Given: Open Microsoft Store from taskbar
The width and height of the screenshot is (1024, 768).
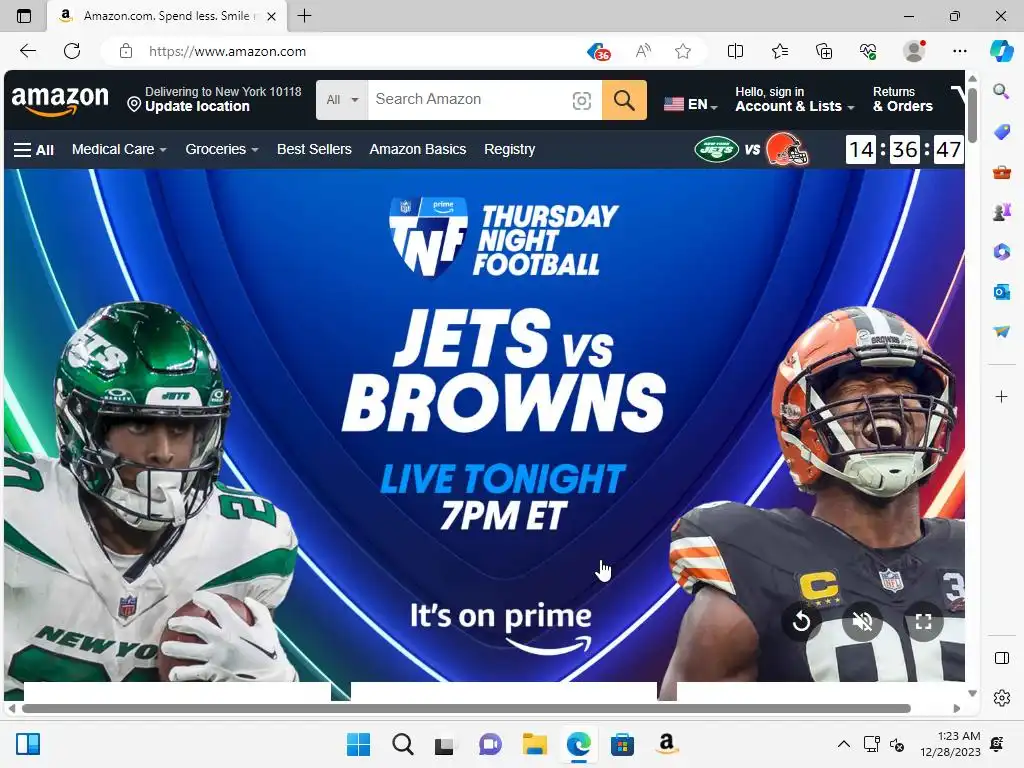Looking at the screenshot, I should pos(622,744).
